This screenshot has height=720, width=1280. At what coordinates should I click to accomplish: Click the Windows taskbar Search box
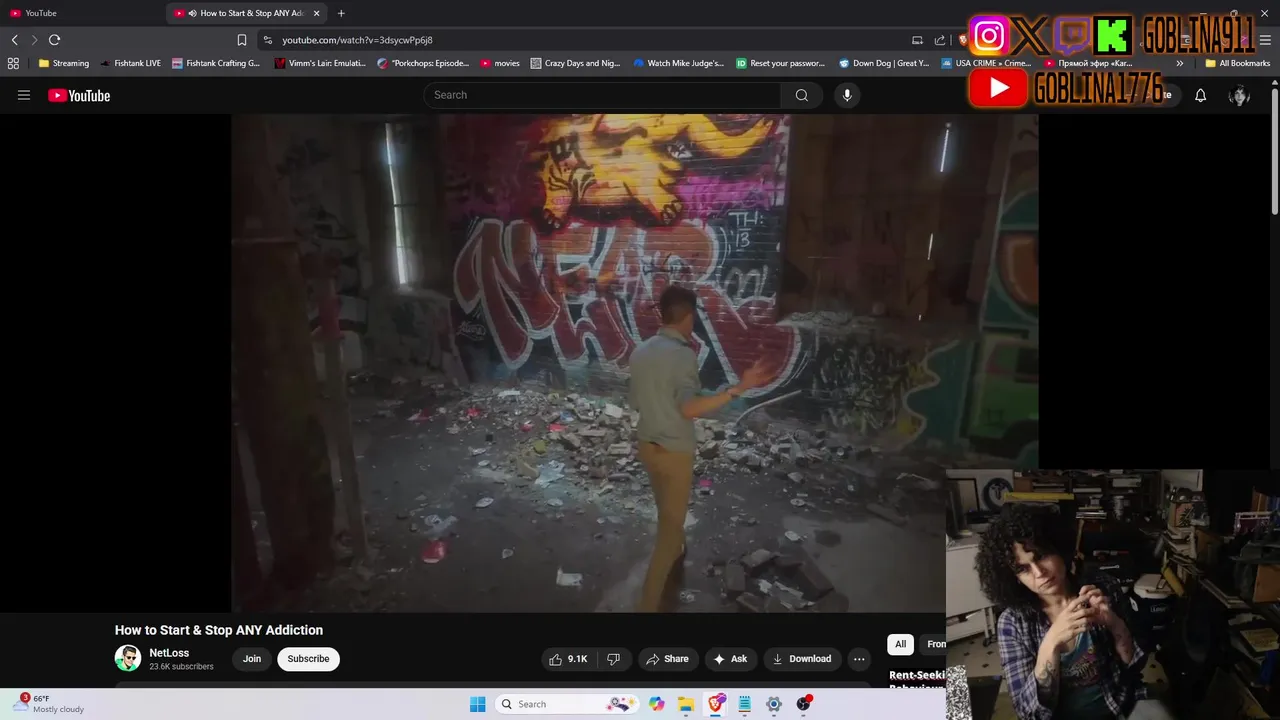[567, 704]
